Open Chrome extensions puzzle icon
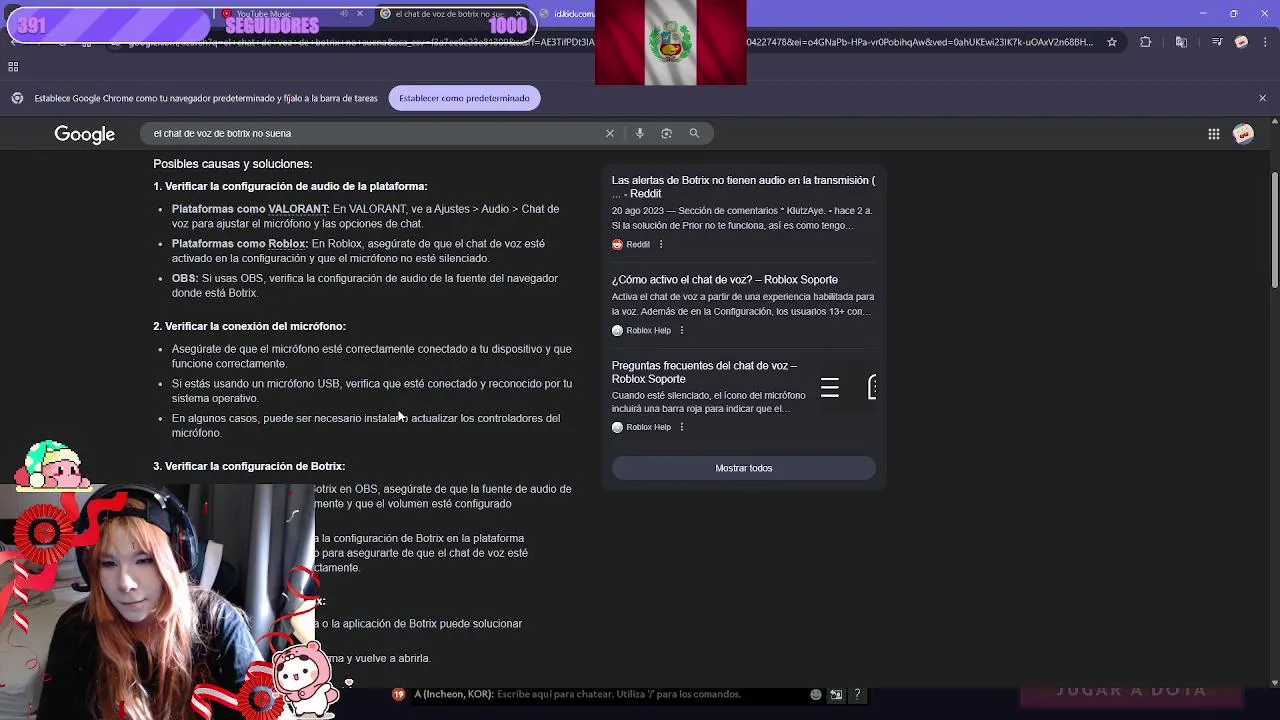The height and width of the screenshot is (720, 1280). click(x=1146, y=42)
